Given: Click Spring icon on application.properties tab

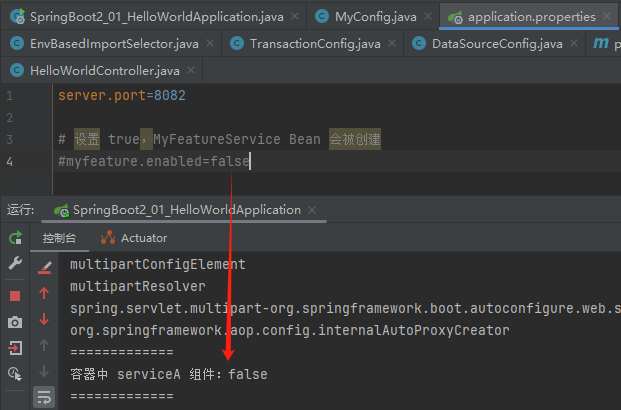Looking at the screenshot, I should 455,17.
